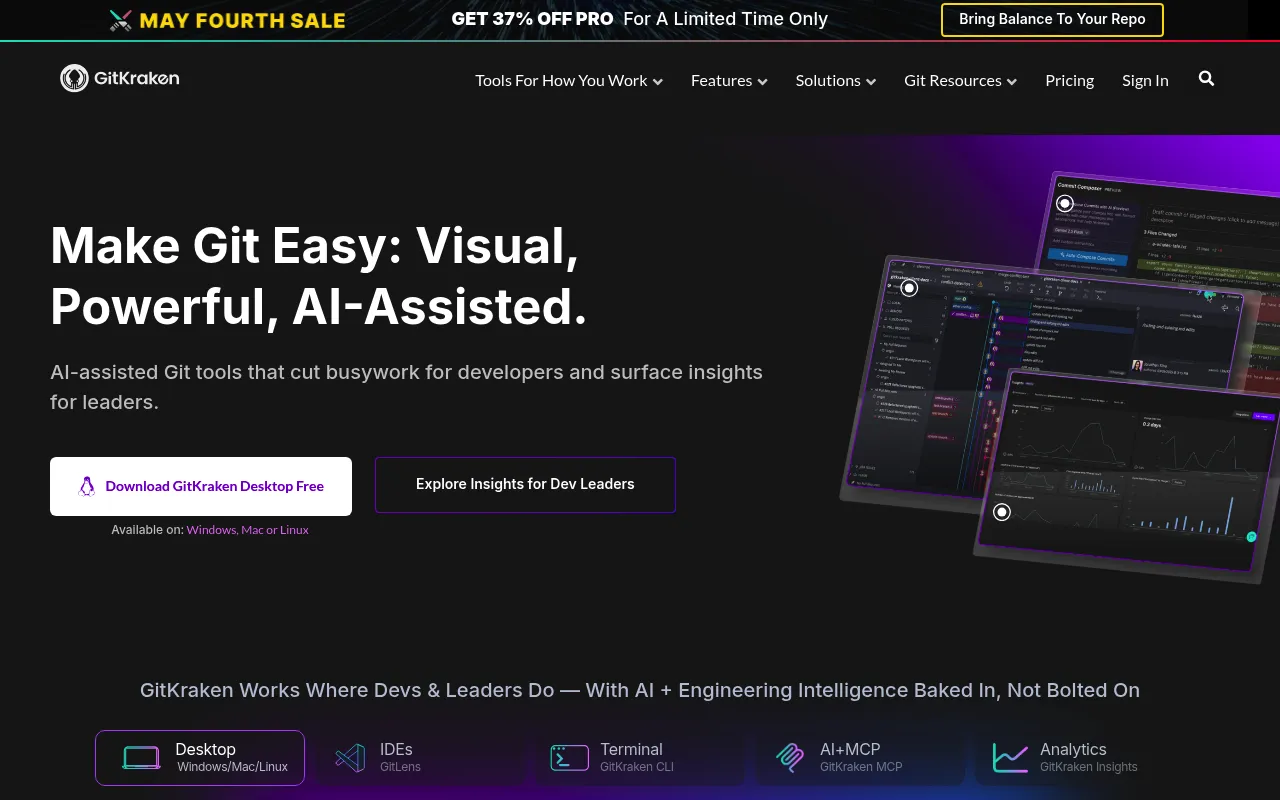The image size is (1280, 800).
Task: Expand the Solutions dropdown
Action: pos(836,80)
